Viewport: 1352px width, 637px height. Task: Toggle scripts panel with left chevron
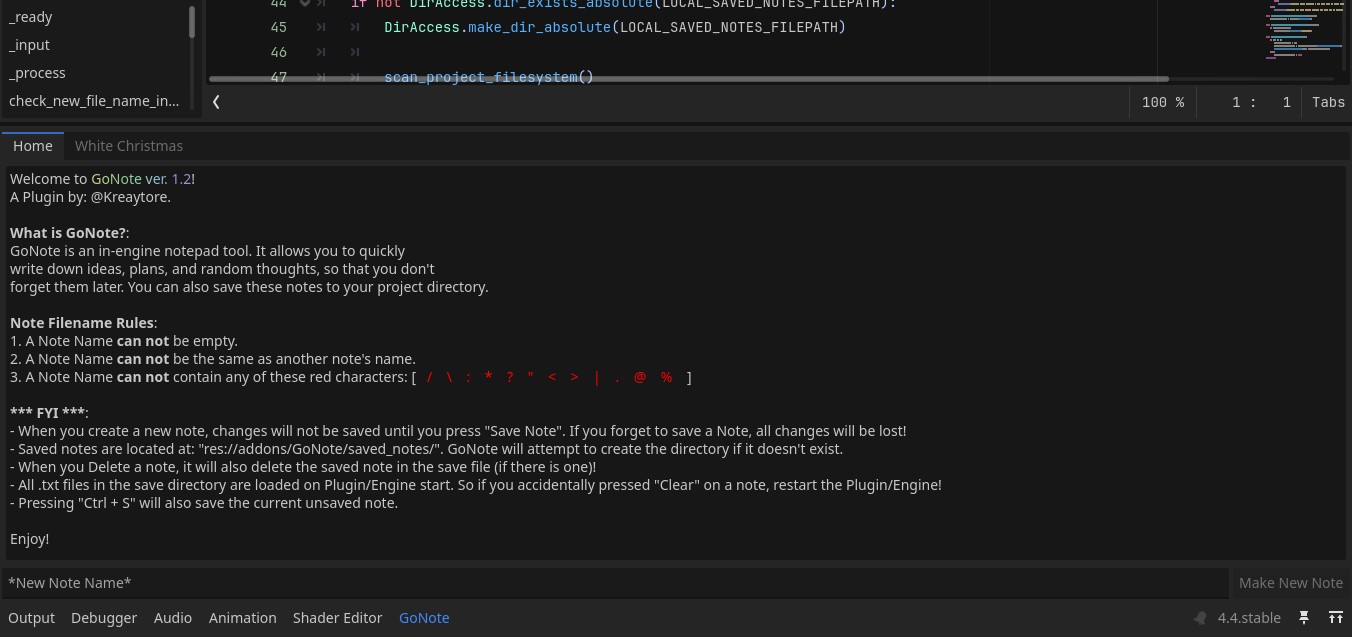216,102
